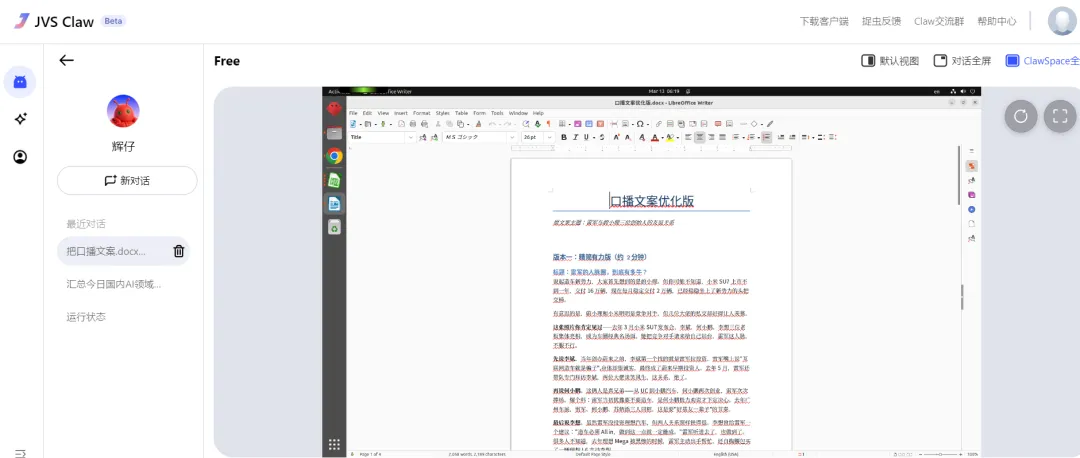Export as PDF icon in Writer toolbar
Screen dimensions: 1080x458
[x=402, y=124]
